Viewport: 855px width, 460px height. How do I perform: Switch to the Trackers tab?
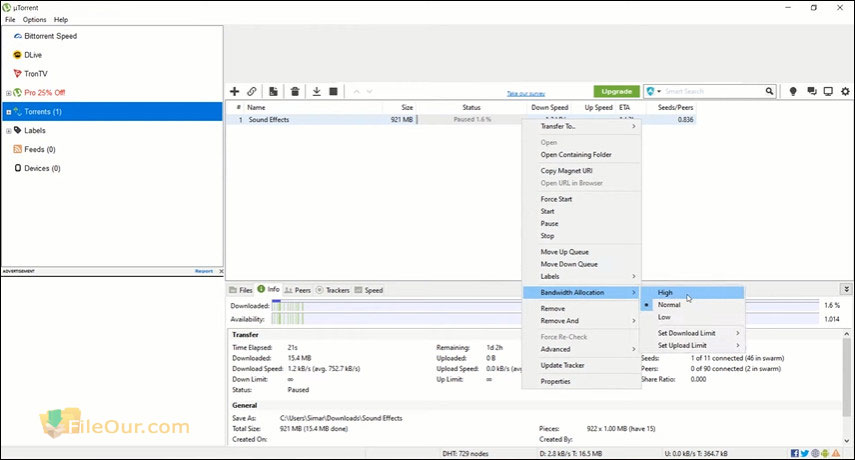[337, 290]
